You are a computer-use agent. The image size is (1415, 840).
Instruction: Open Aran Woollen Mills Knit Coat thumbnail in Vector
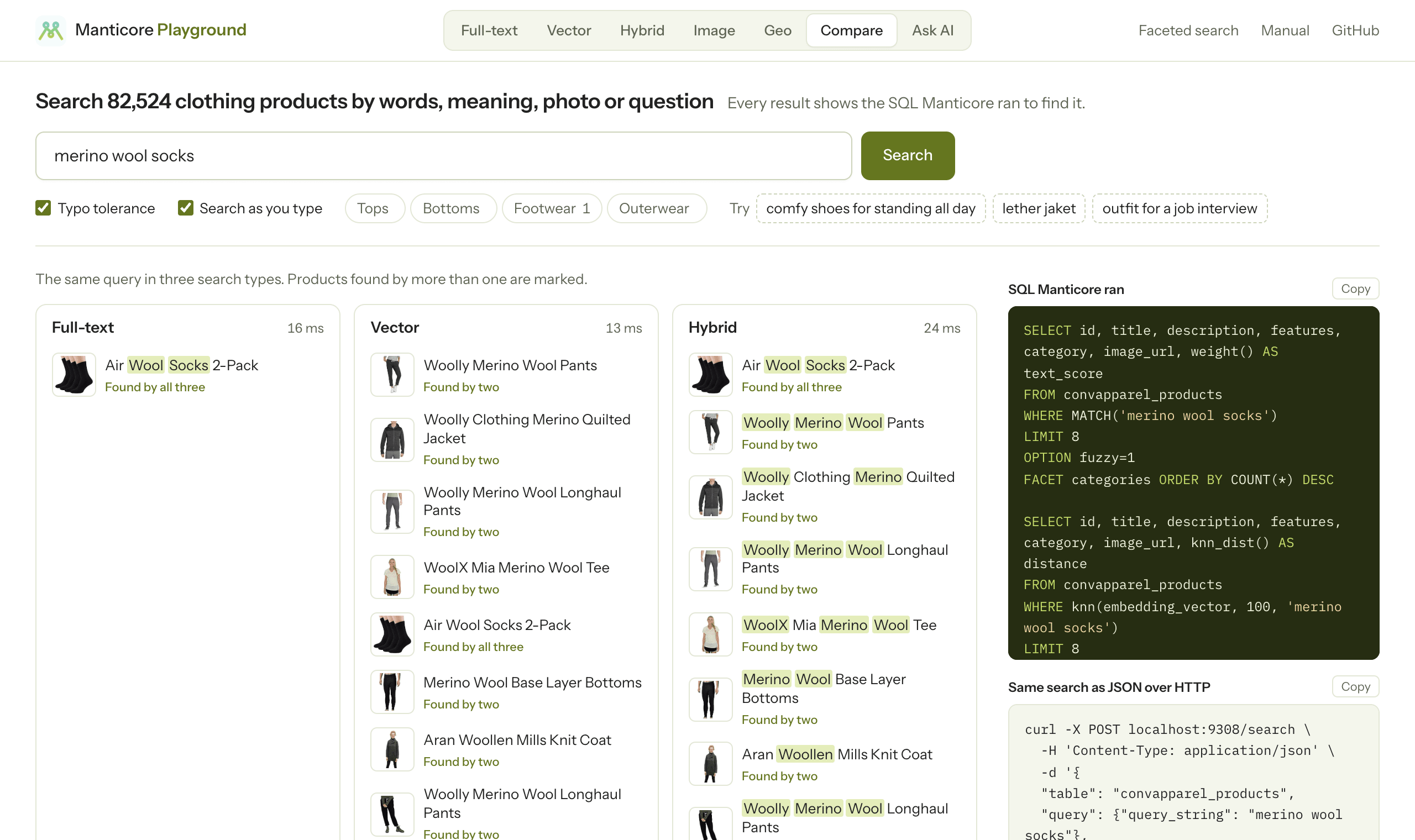click(392, 749)
